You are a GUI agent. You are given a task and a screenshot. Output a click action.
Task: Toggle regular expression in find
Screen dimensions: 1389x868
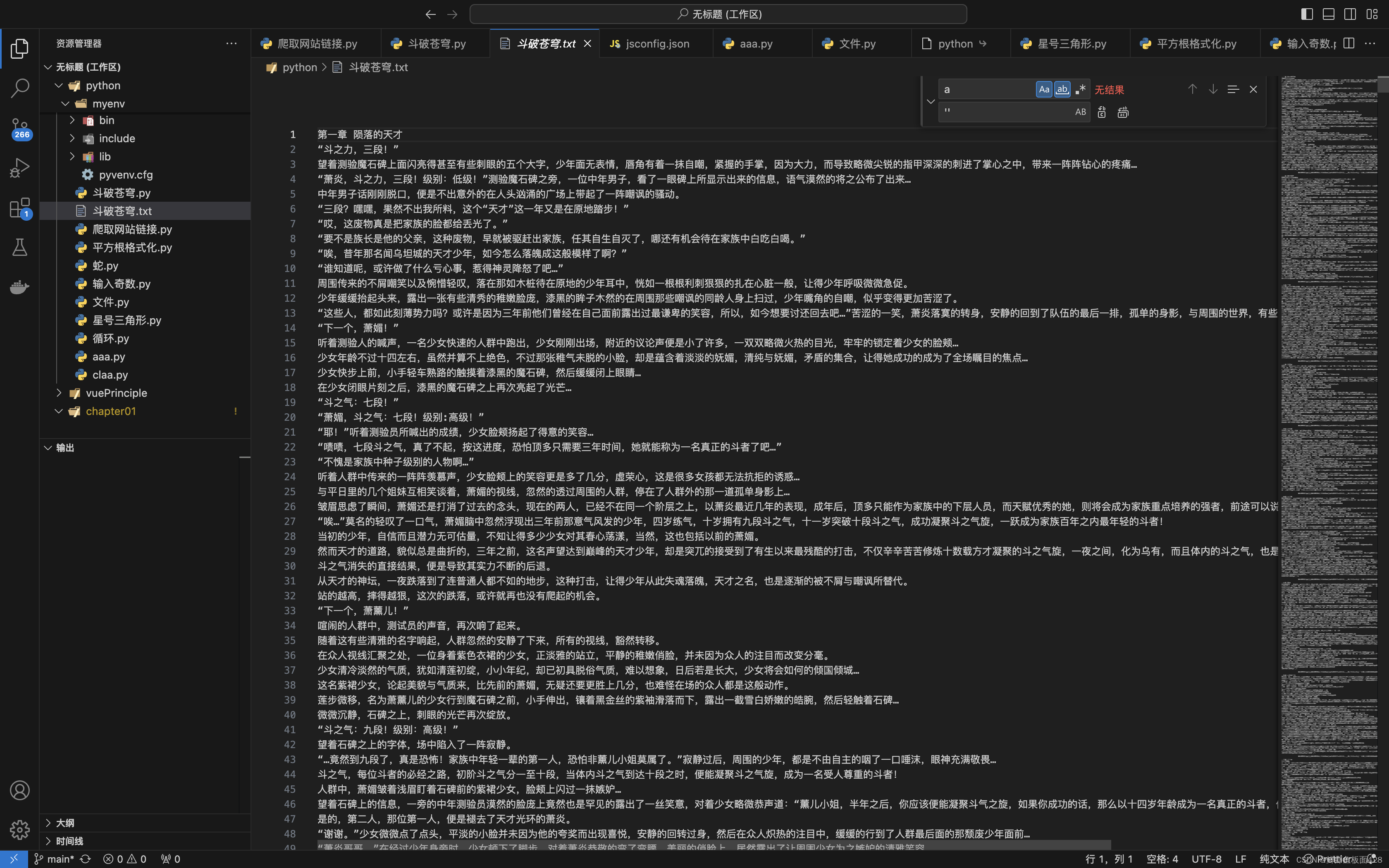coord(1081,90)
